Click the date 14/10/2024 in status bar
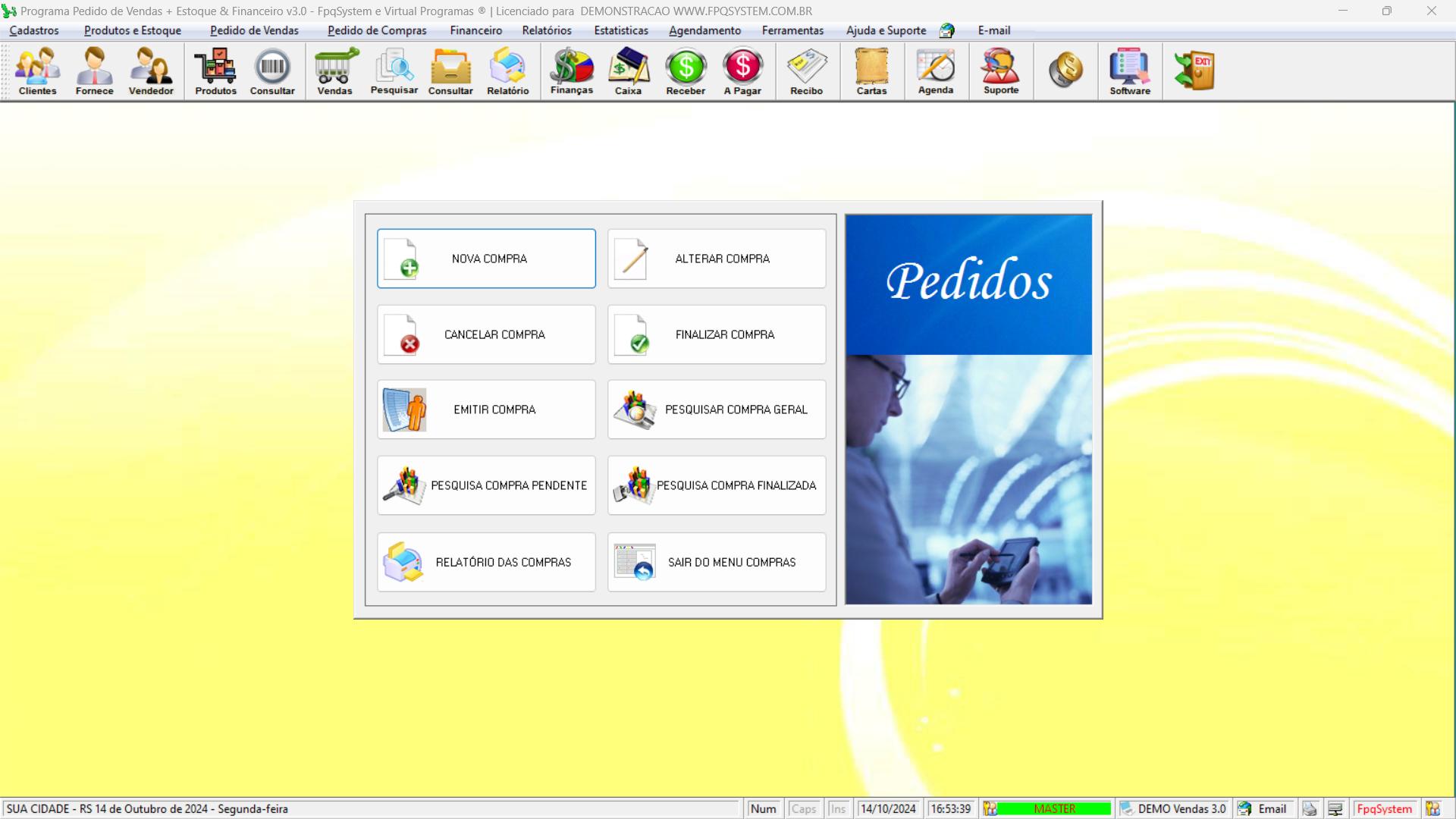 click(889, 809)
